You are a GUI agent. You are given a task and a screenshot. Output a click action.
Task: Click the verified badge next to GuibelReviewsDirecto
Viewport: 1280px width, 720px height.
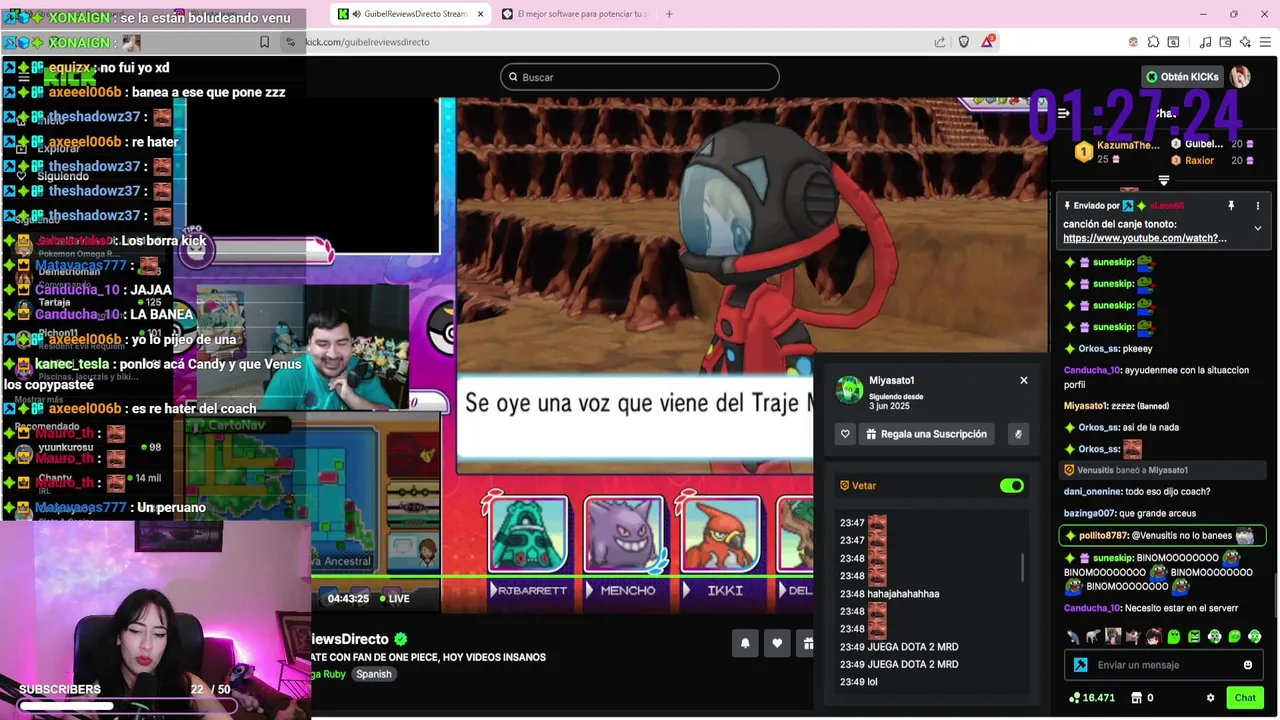(401, 639)
